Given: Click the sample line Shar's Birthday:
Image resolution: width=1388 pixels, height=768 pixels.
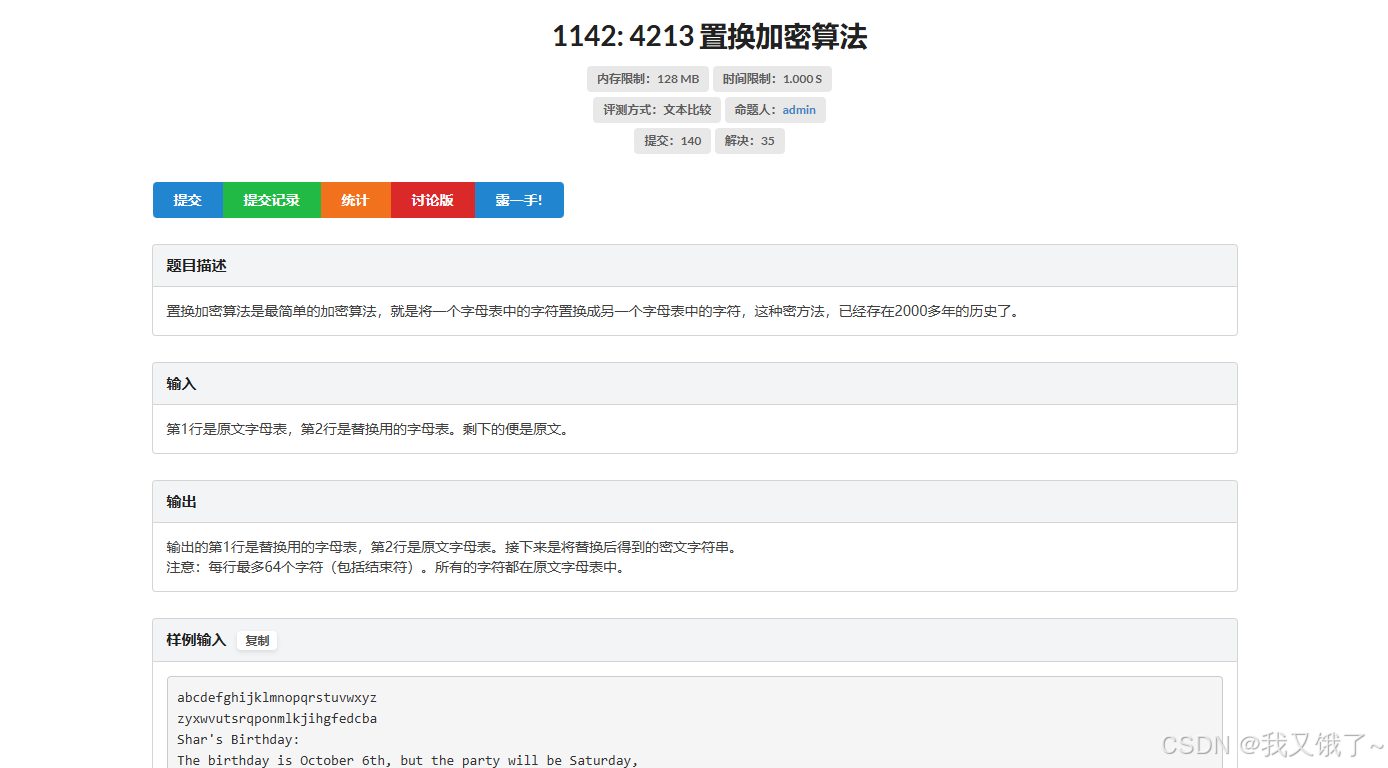Looking at the screenshot, I should [x=238, y=739].
